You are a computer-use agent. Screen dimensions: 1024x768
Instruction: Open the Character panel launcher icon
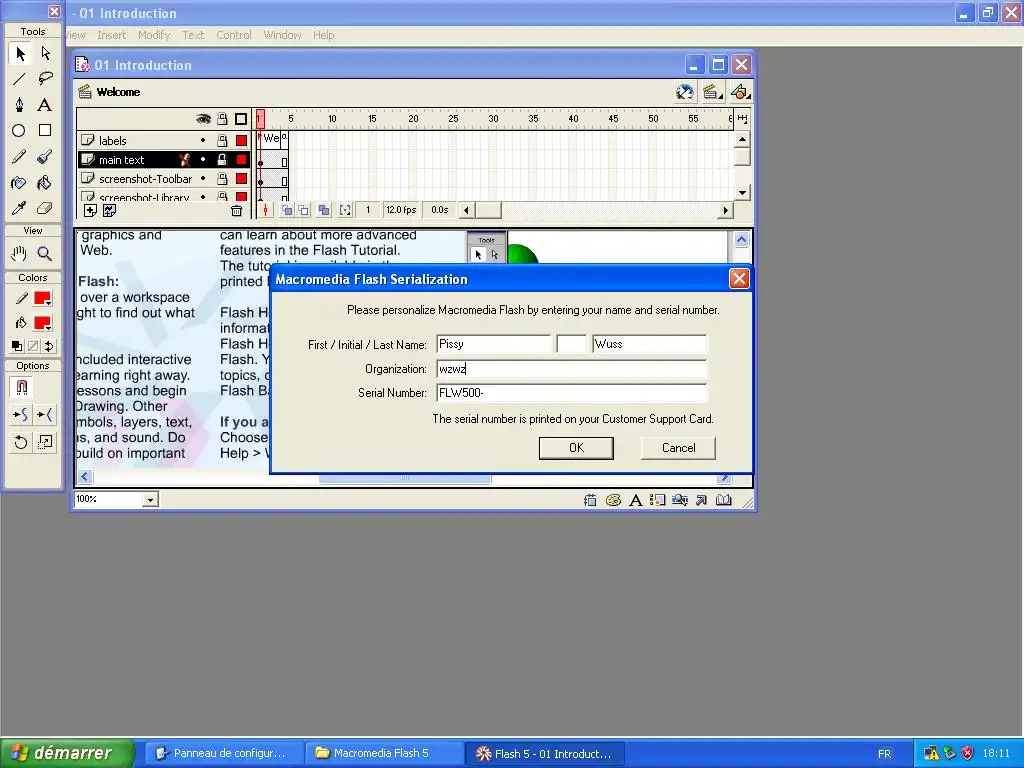(635, 500)
